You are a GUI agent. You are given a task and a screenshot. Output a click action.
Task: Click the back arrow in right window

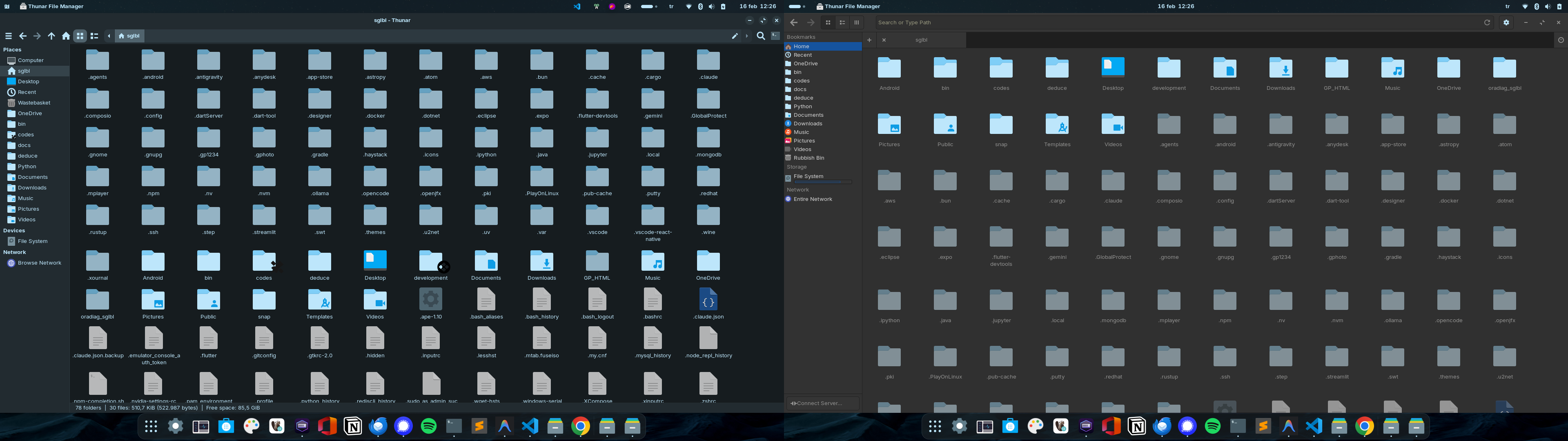[x=794, y=22]
